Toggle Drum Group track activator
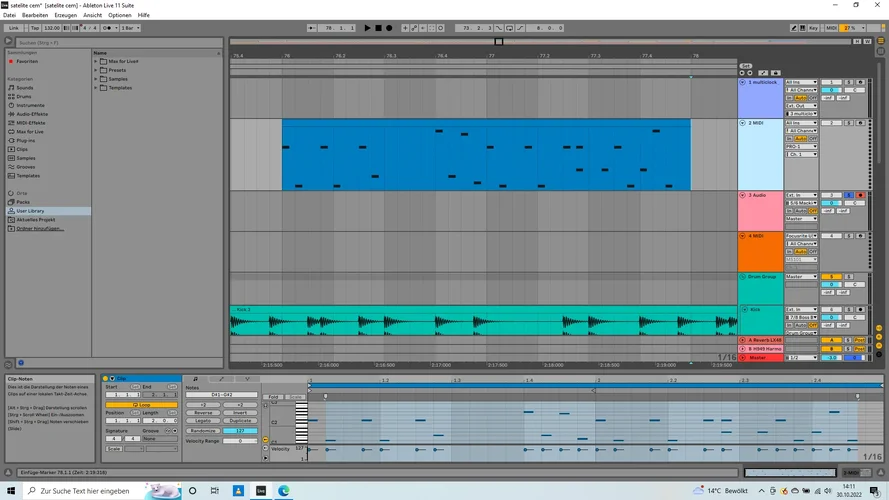The width and height of the screenshot is (889, 500). tap(831, 277)
